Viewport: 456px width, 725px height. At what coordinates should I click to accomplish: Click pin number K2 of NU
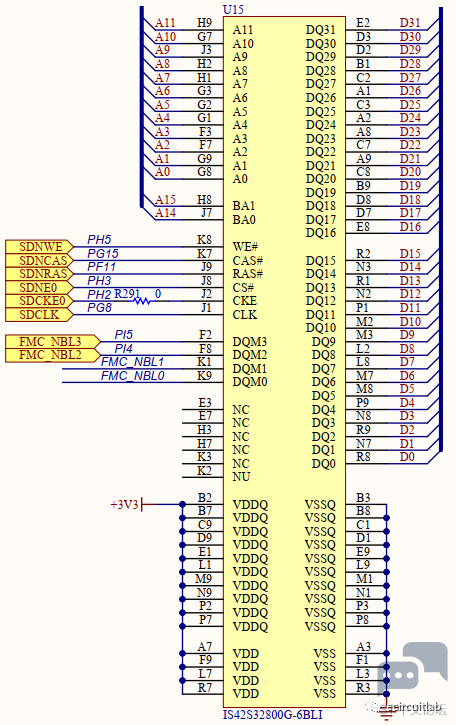click(204, 470)
